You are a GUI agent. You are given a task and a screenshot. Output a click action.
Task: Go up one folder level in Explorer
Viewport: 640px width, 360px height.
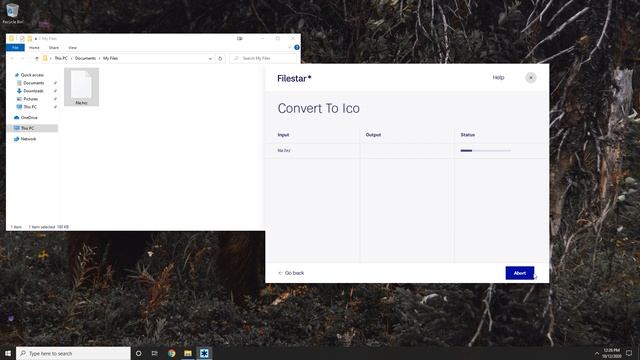37,58
